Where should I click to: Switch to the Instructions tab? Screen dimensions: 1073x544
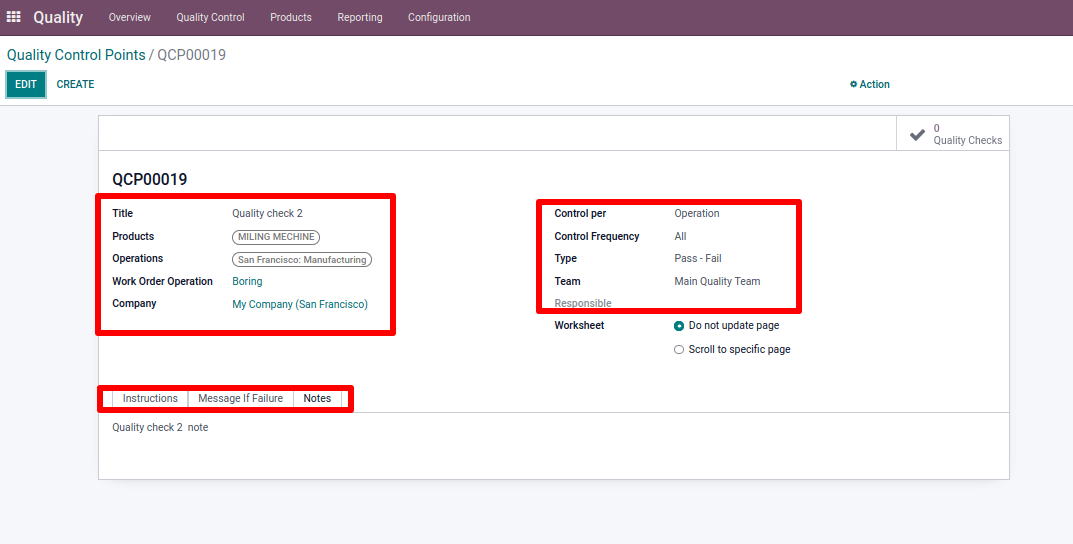(150, 398)
